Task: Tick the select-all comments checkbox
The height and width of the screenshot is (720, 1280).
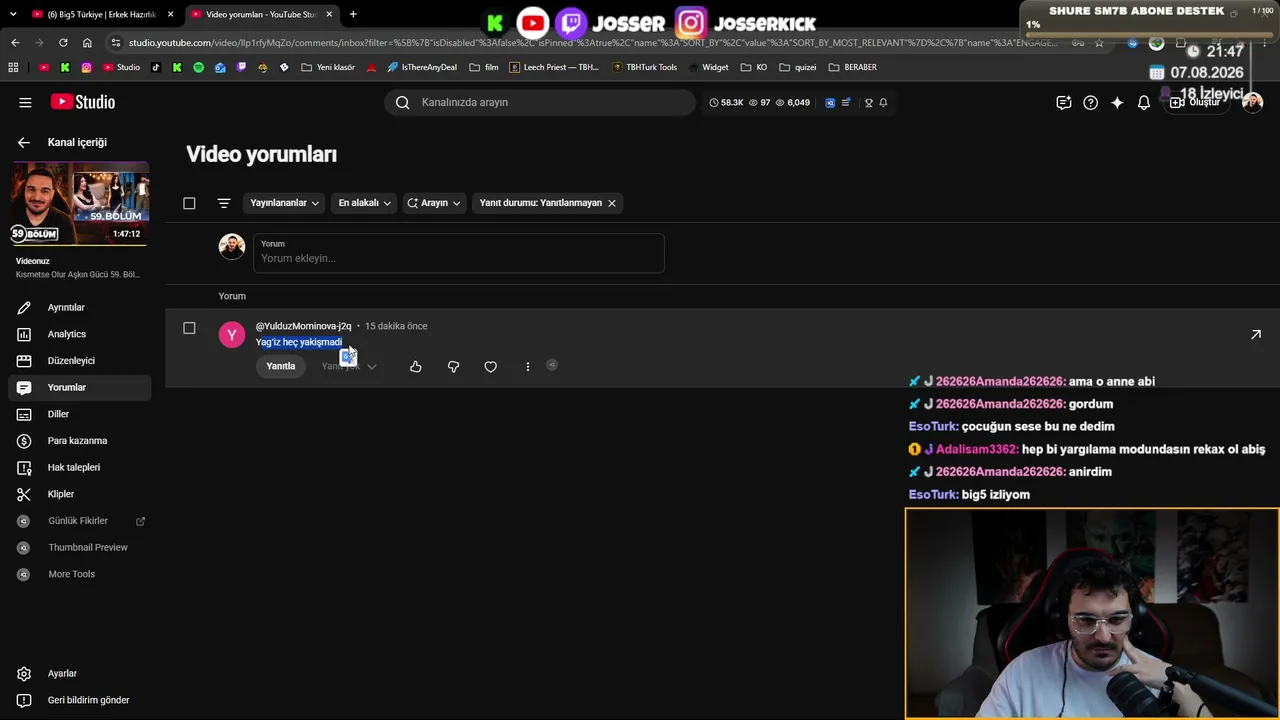Action: [189, 203]
